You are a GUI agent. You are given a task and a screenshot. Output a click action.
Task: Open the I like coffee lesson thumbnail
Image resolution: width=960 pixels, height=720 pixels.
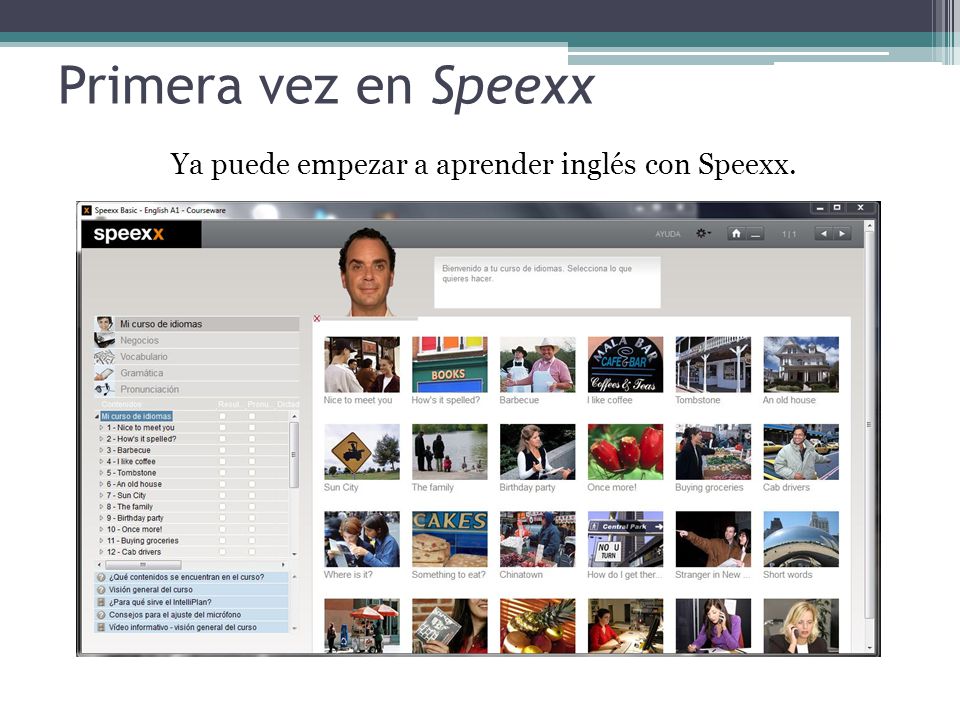click(625, 364)
